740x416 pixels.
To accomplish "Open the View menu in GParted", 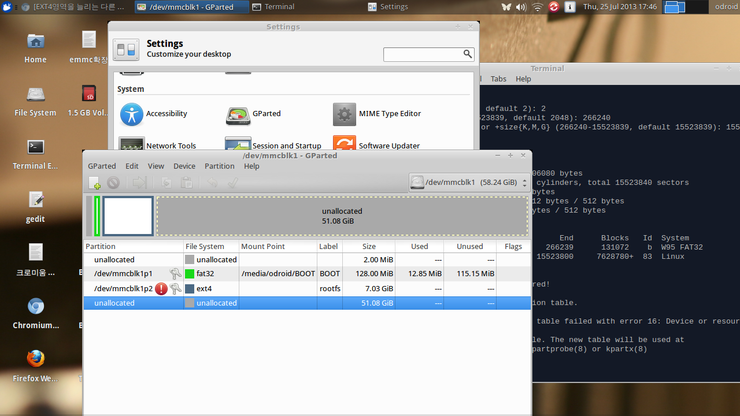I will tap(156, 166).
